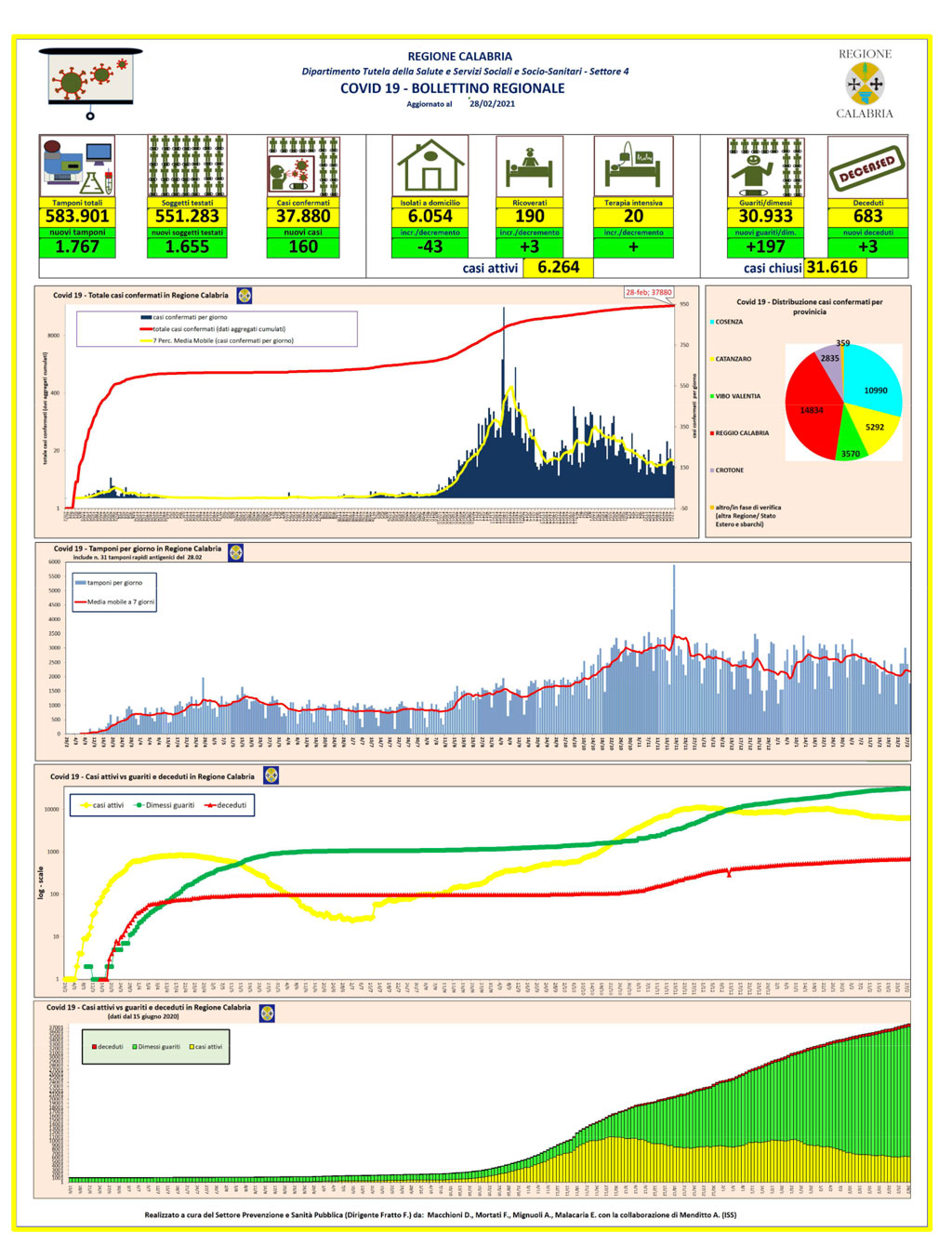Click the nuovi guariti value '+197'

(x=765, y=247)
